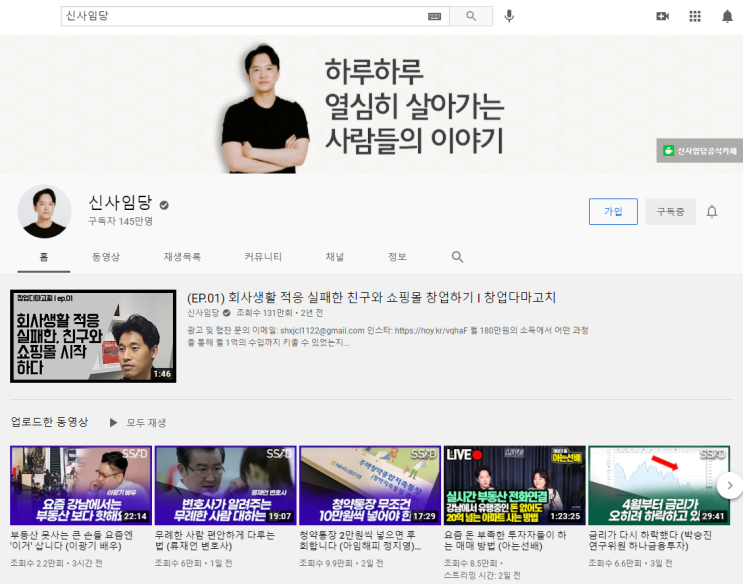
Task: Open the 19:07 변호사 video thumbnail
Action: pos(226,485)
